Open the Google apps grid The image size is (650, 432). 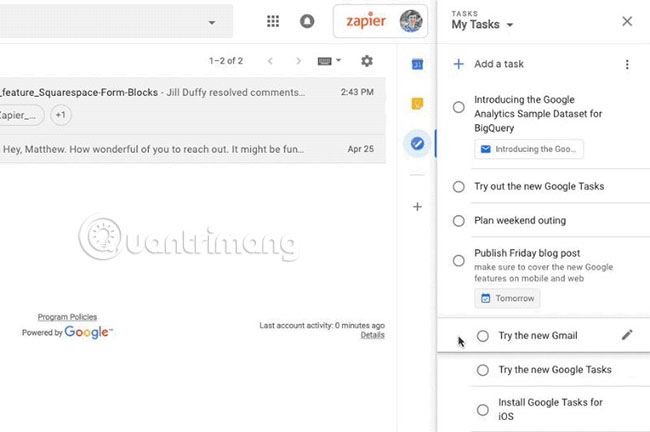[x=273, y=21]
